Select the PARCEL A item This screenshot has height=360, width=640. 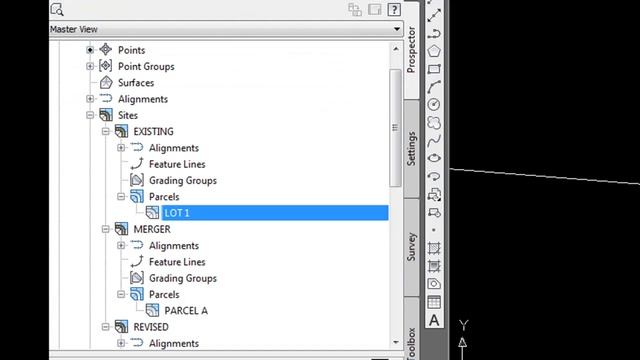tap(186, 311)
